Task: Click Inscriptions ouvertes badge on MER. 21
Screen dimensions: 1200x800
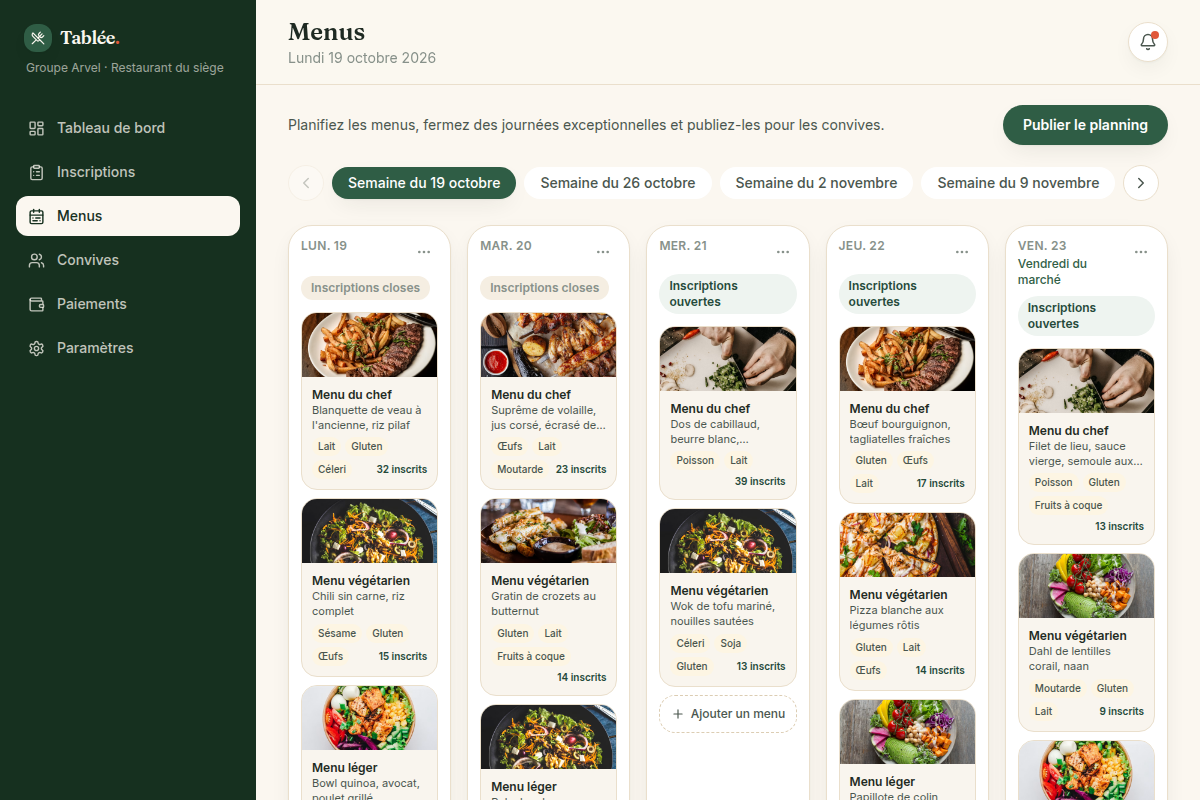Action: [x=728, y=294]
